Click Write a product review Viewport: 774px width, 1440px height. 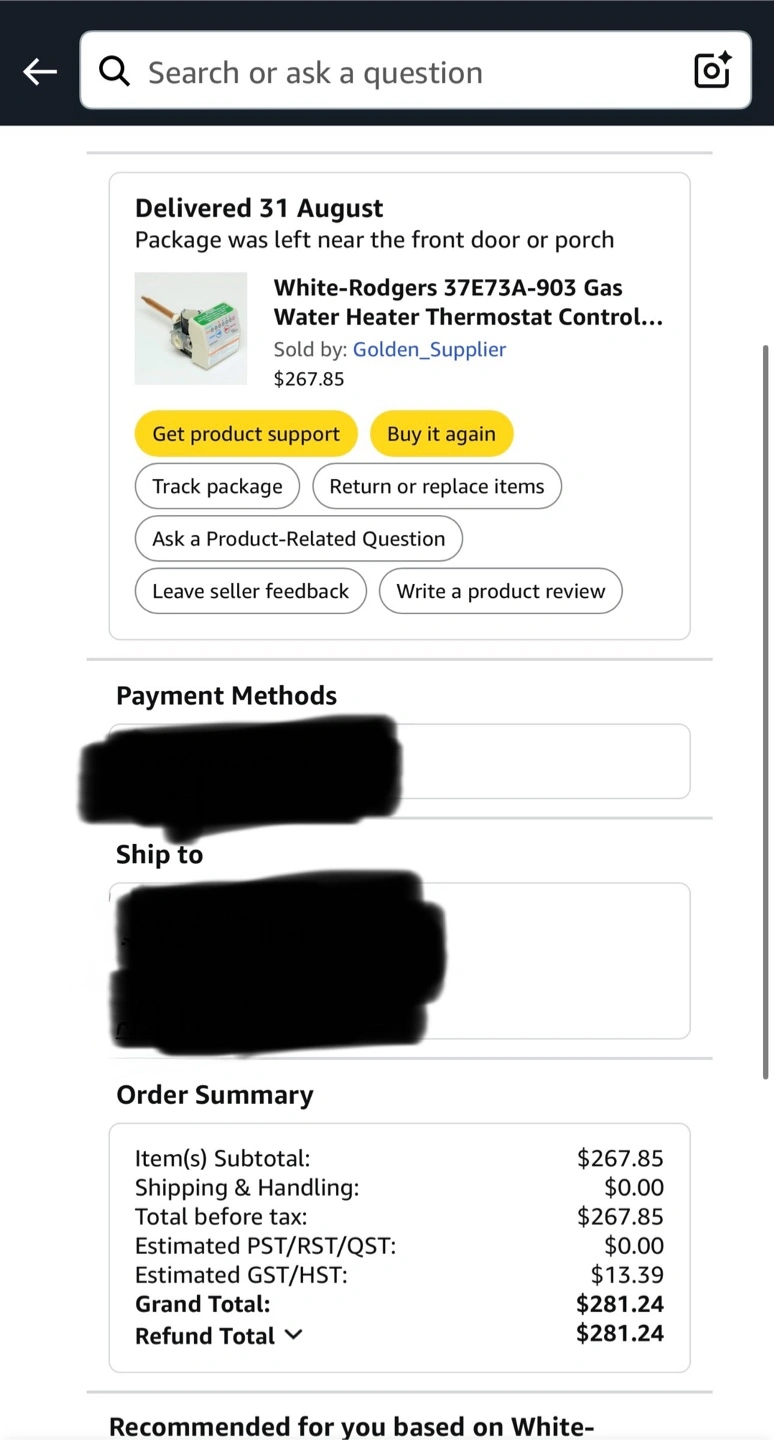pos(500,591)
